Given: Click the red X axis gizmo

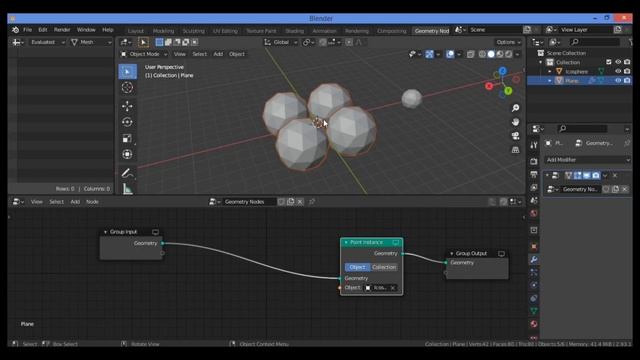Looking at the screenshot, I should tap(489, 86).
